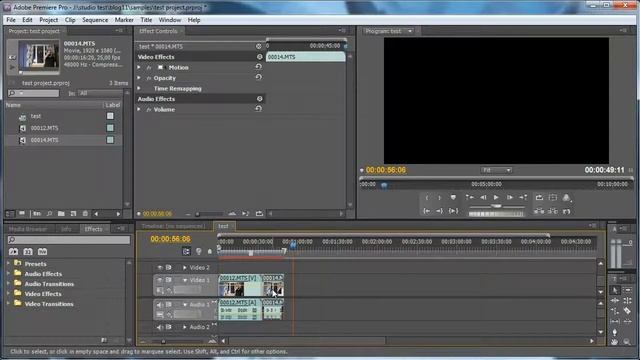Play In to Out button
Screen dimensions: 640x360
(453, 211)
